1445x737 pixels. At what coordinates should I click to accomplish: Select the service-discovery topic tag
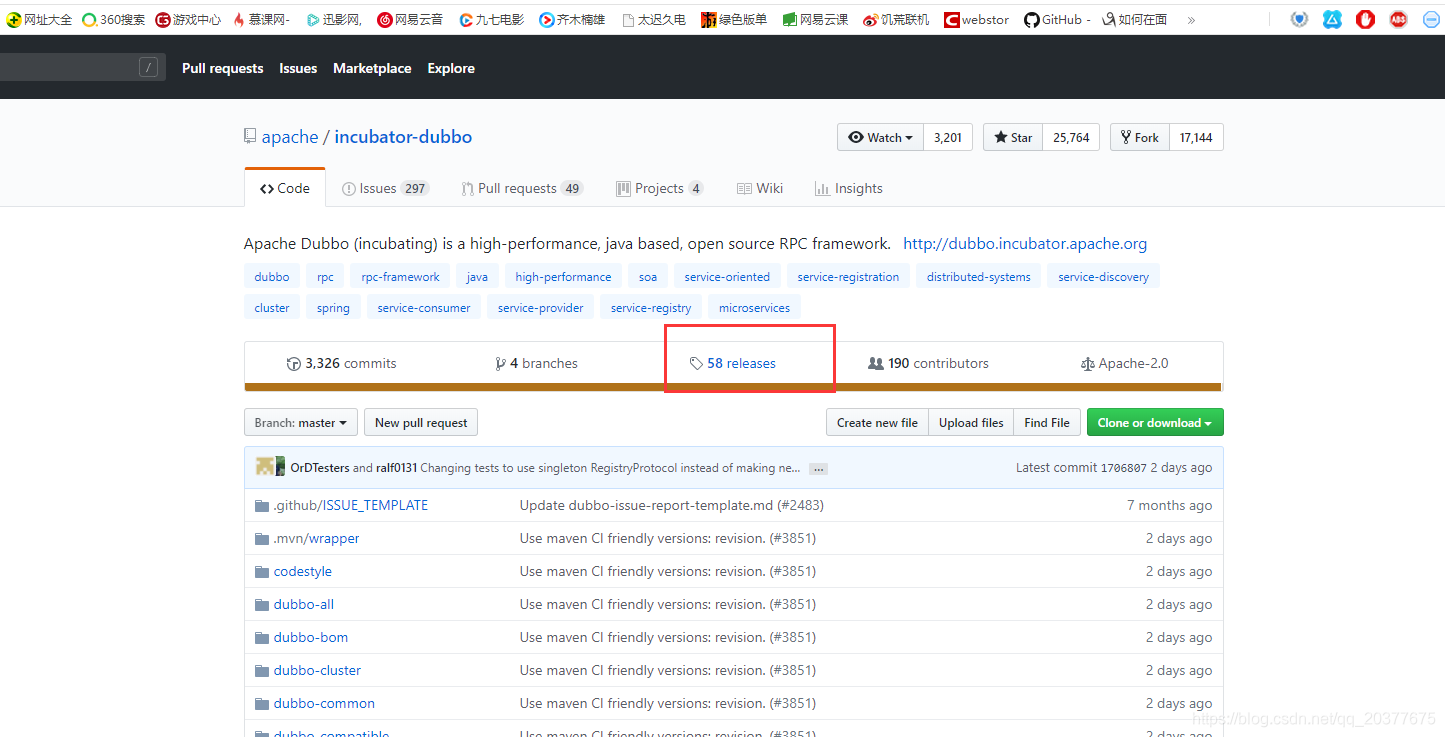coord(1103,277)
